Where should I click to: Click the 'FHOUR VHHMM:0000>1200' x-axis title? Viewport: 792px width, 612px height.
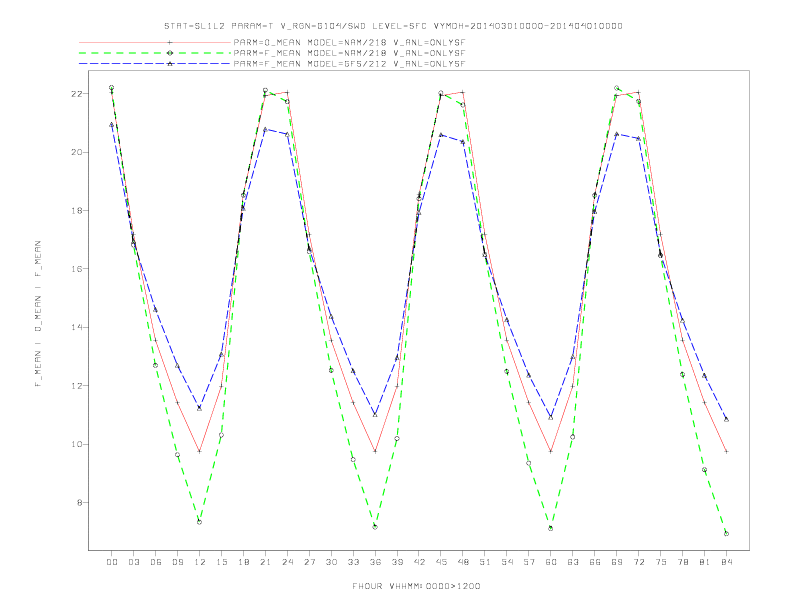point(416,586)
